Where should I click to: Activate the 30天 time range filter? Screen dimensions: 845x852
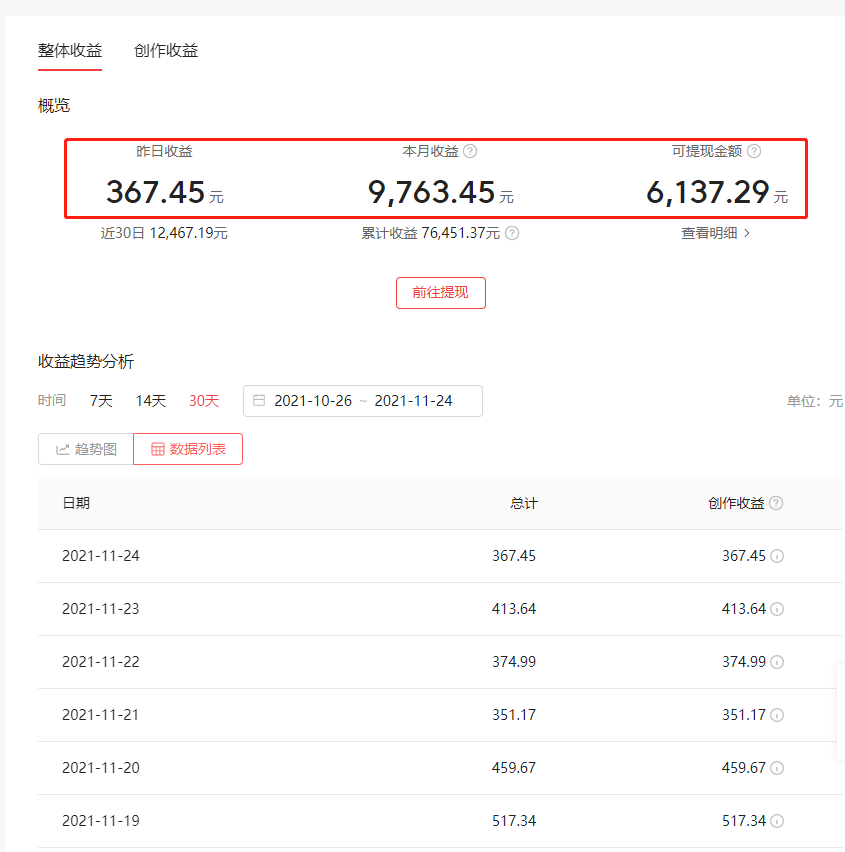tap(204, 400)
